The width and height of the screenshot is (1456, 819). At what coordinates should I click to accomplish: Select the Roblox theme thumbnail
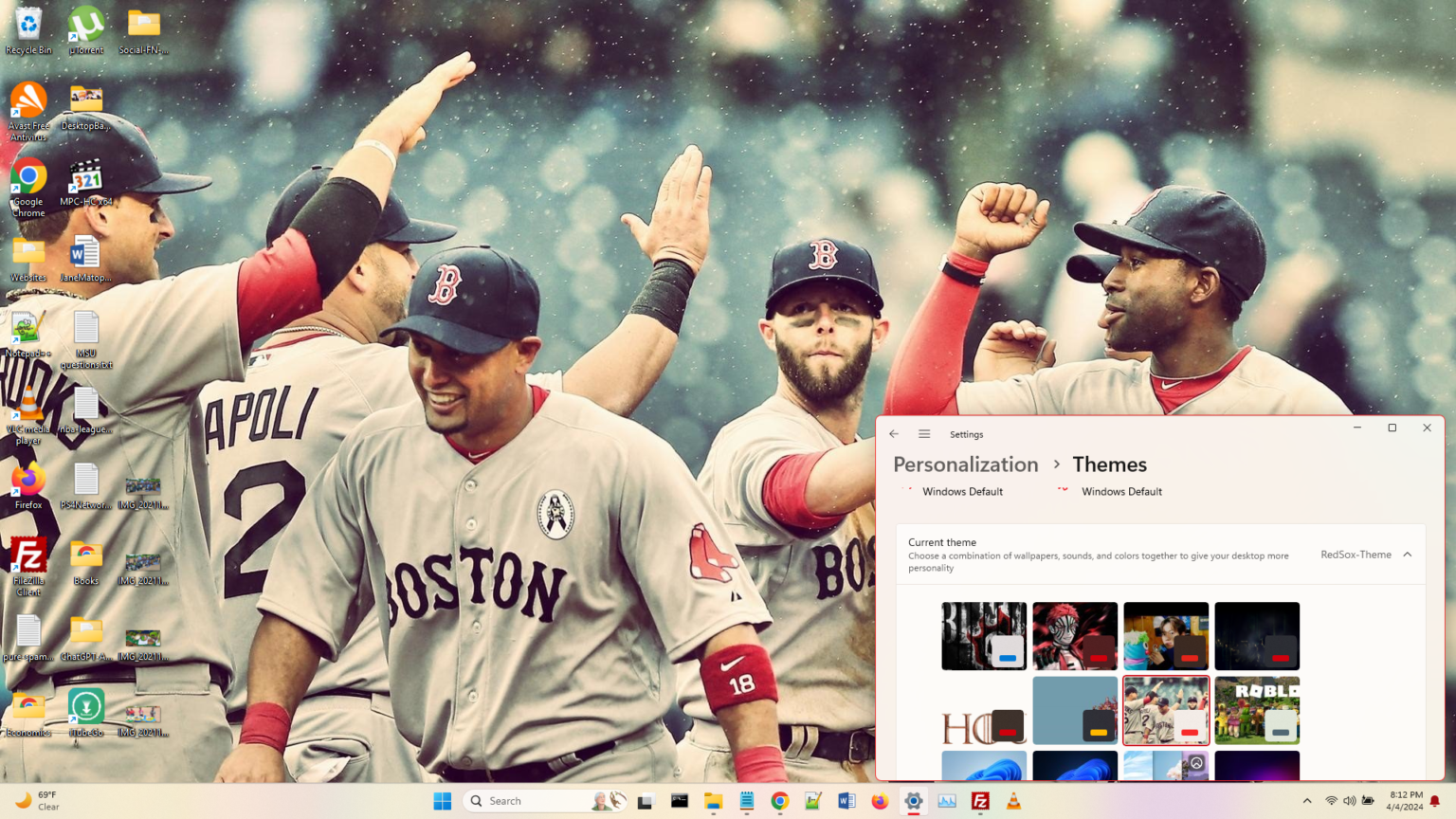[1257, 709]
